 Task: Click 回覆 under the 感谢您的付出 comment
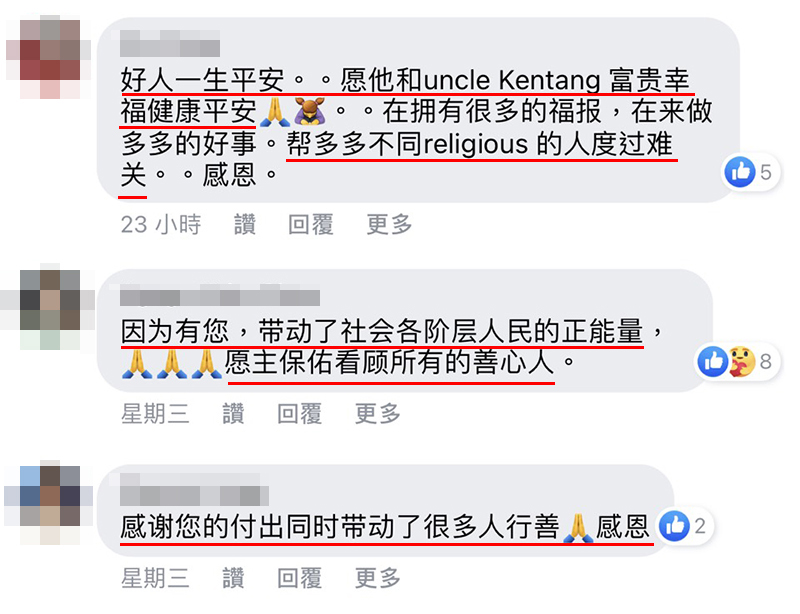coord(299,578)
